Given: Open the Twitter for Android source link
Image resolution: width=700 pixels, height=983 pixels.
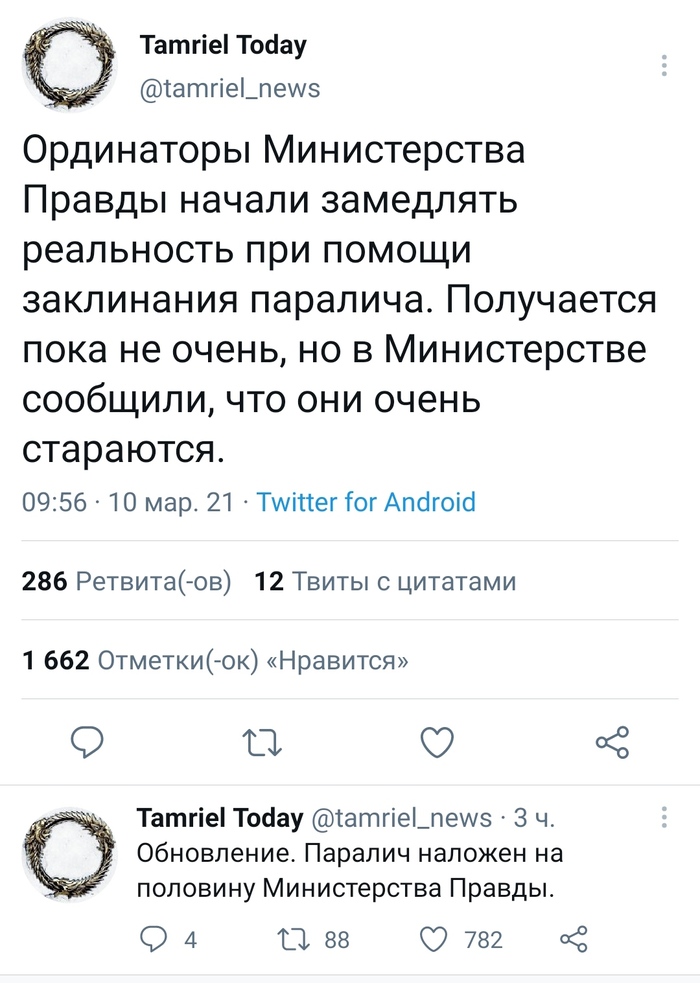Looking at the screenshot, I should (366, 502).
